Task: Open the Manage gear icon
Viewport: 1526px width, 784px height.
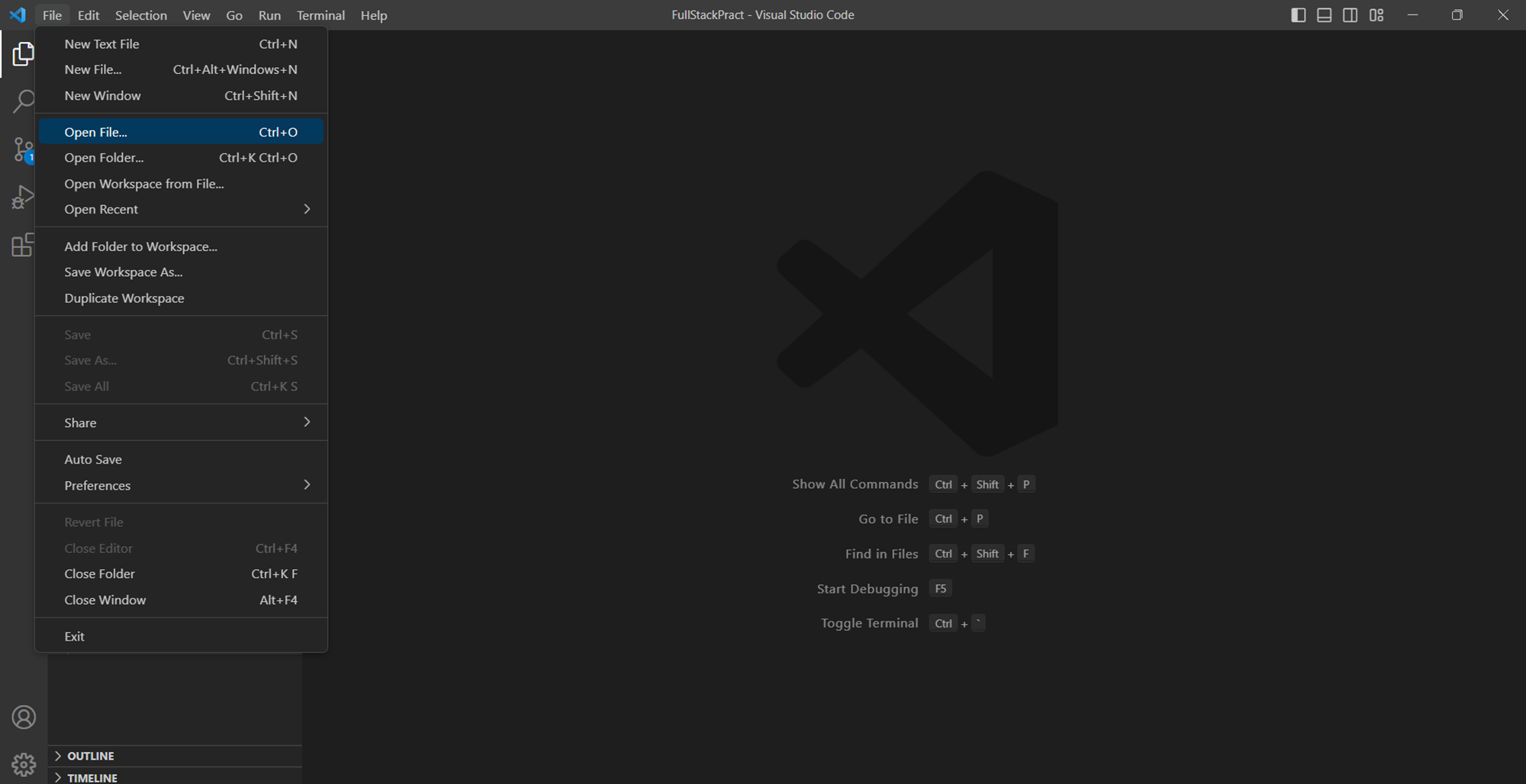Action: tap(24, 764)
